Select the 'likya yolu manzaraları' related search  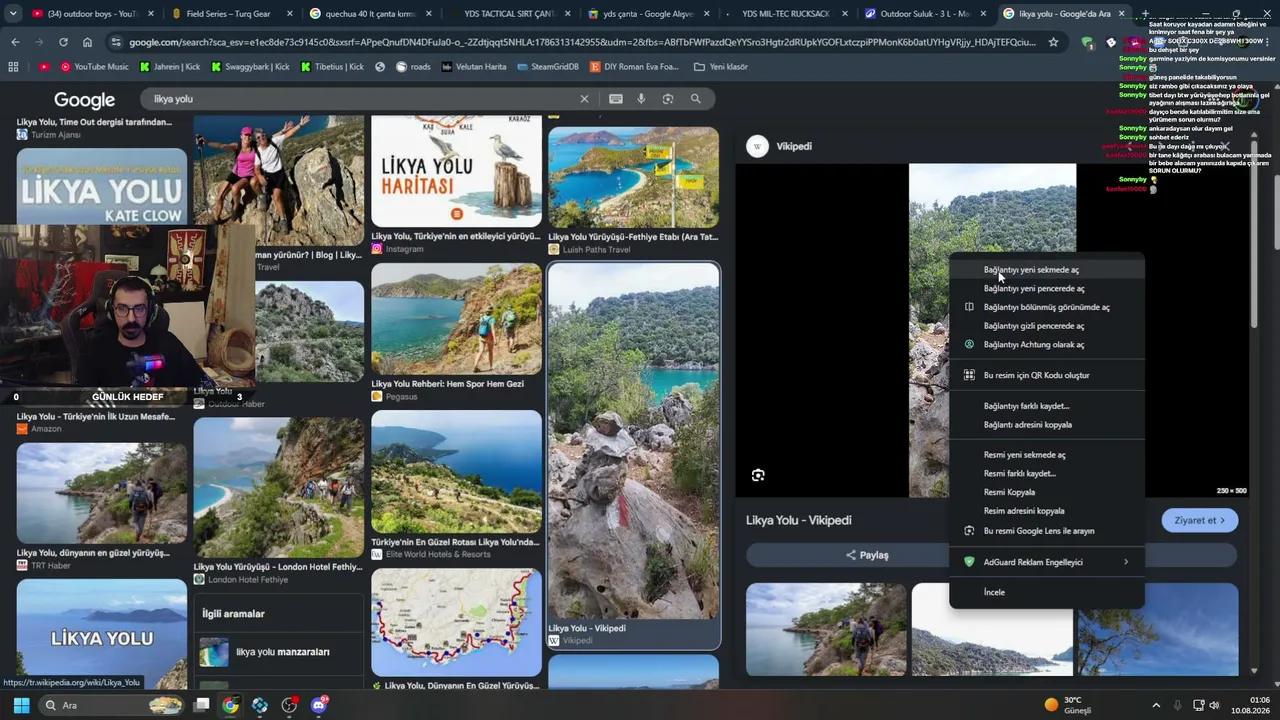pyautogui.click(x=279, y=652)
